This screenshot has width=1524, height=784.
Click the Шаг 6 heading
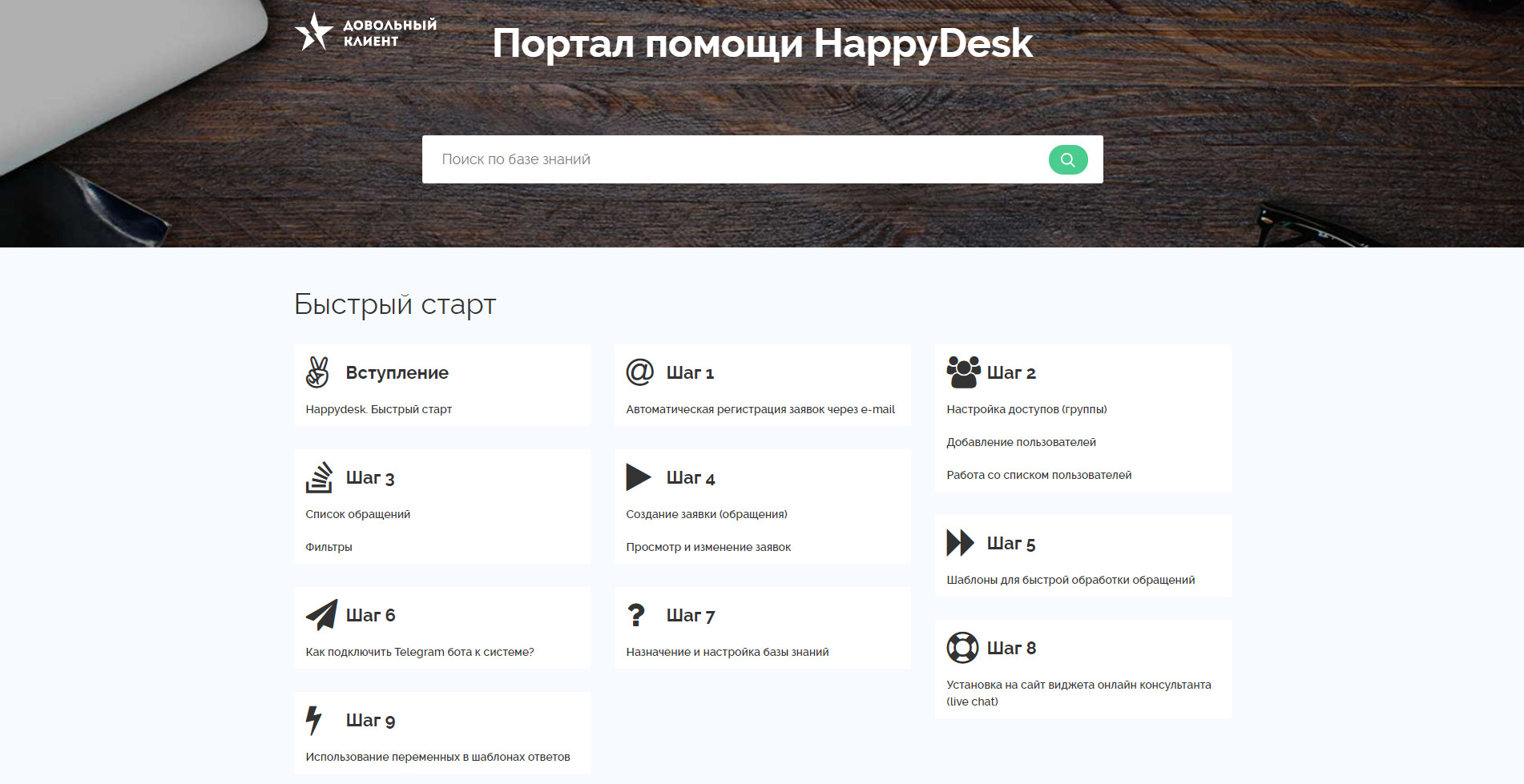tap(370, 615)
